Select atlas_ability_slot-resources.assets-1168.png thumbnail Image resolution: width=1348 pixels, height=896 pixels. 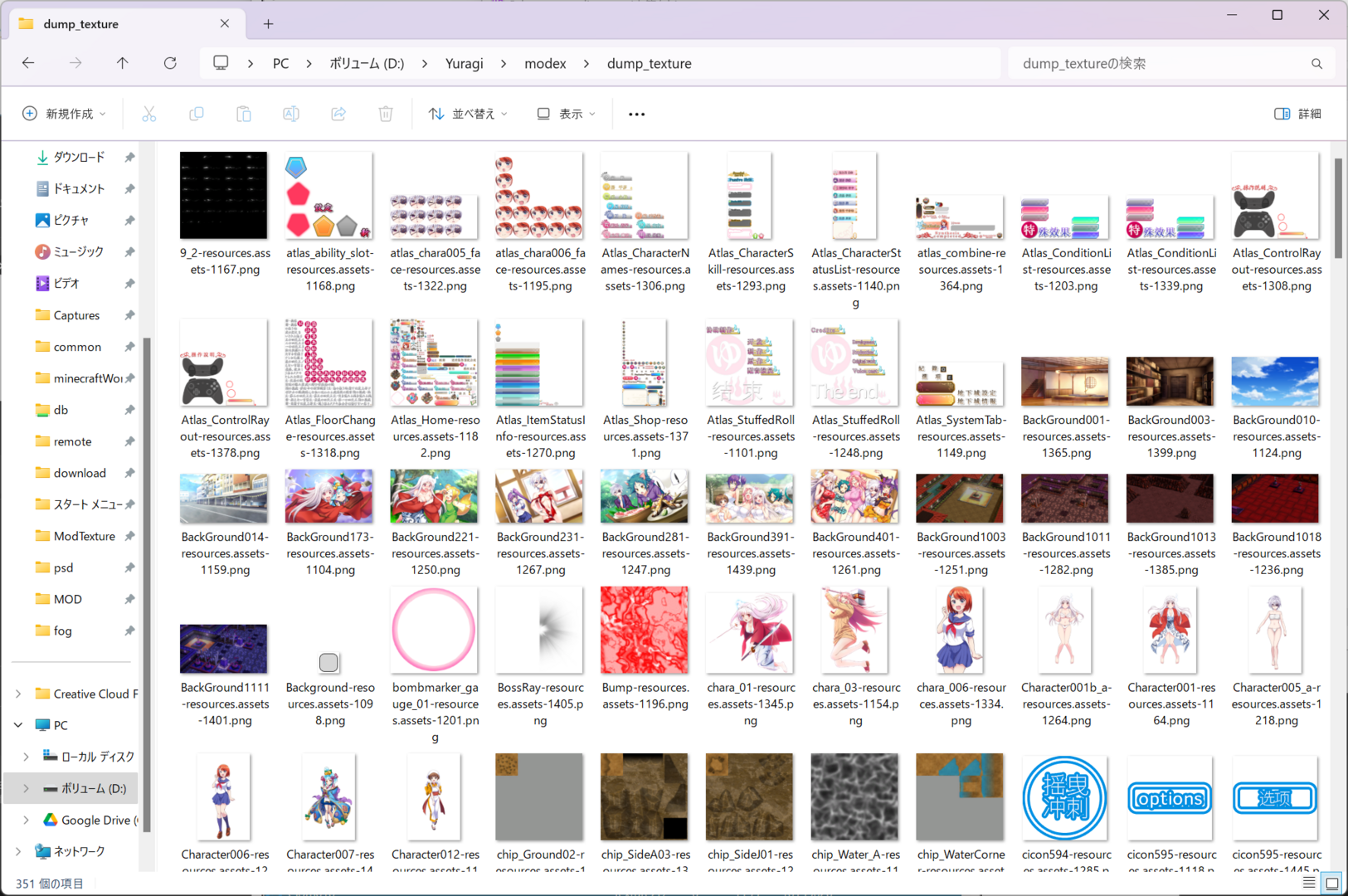point(329,196)
